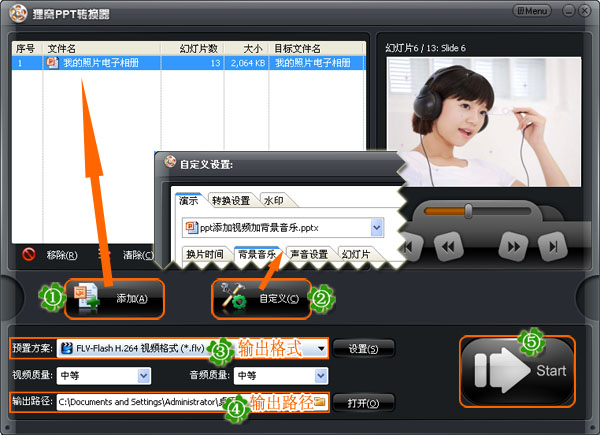Click the film icon in preset format field
600x435 pixels.
point(67,348)
